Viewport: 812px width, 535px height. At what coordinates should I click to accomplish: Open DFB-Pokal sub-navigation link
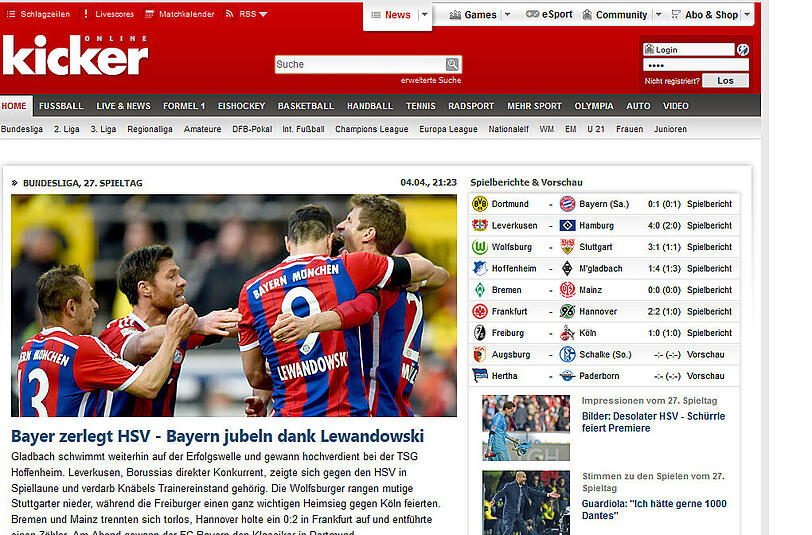coord(252,129)
